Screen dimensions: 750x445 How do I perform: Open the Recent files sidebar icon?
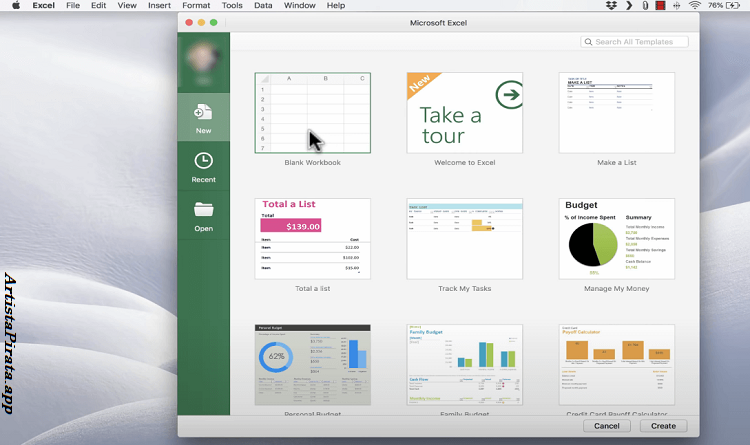pos(203,161)
